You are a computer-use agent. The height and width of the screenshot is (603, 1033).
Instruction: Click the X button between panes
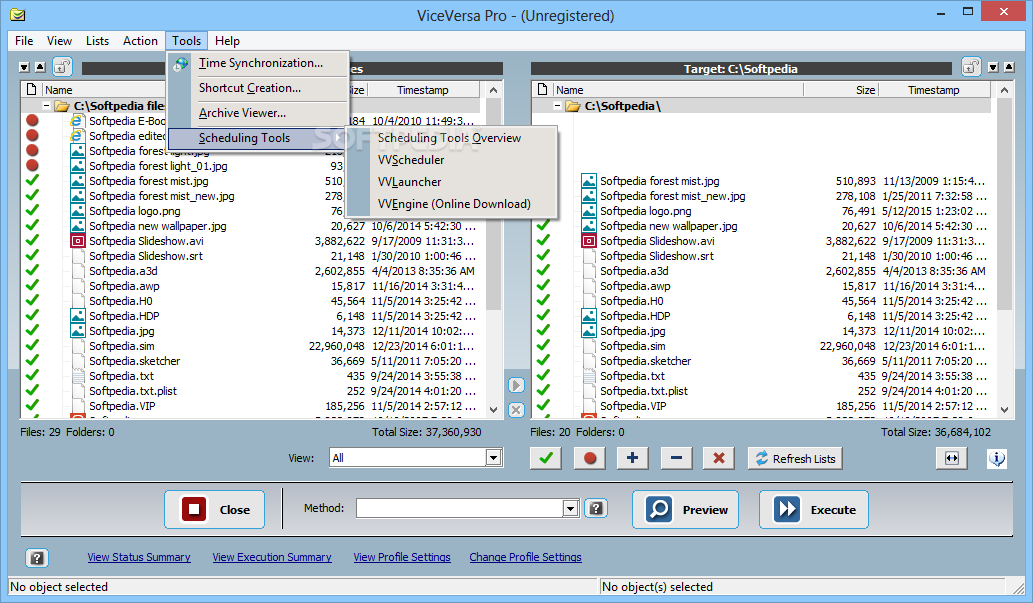coord(516,410)
